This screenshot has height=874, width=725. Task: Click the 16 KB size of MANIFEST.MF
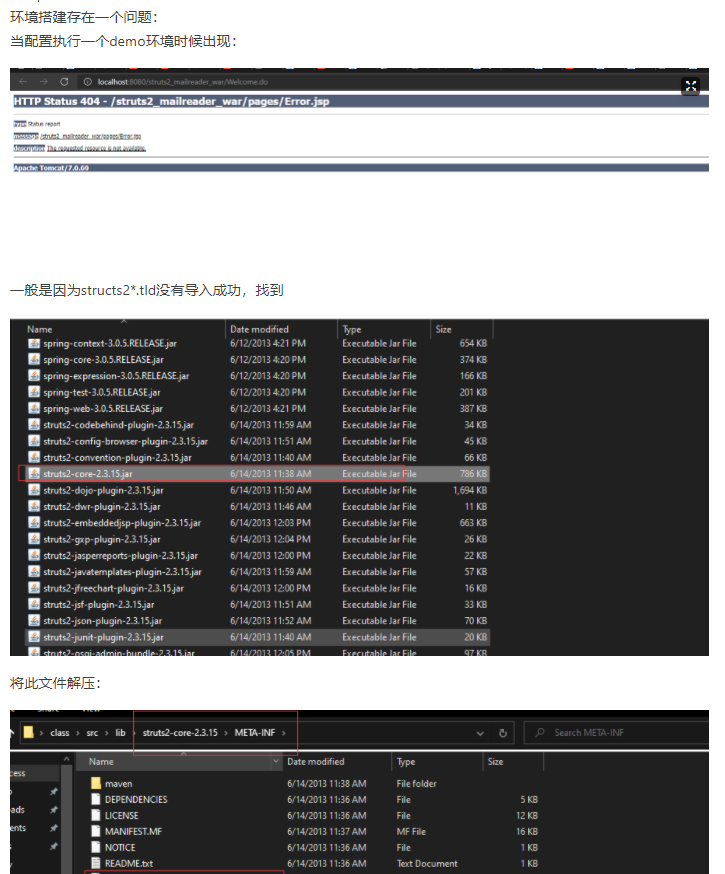coord(527,831)
